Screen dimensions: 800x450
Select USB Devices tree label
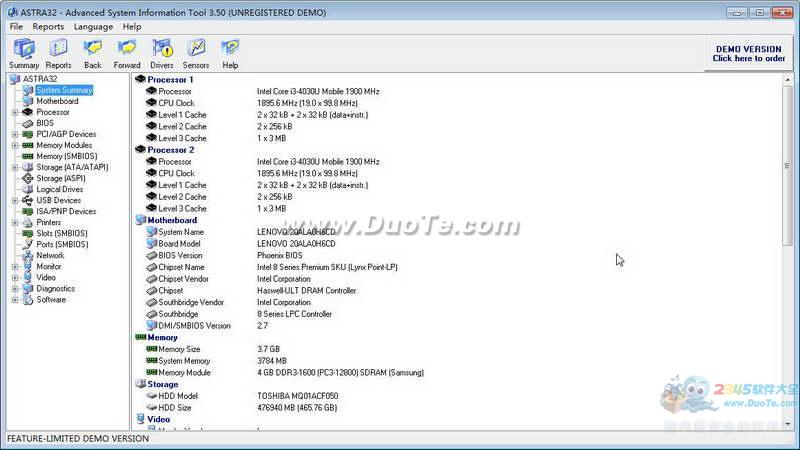tap(58, 201)
